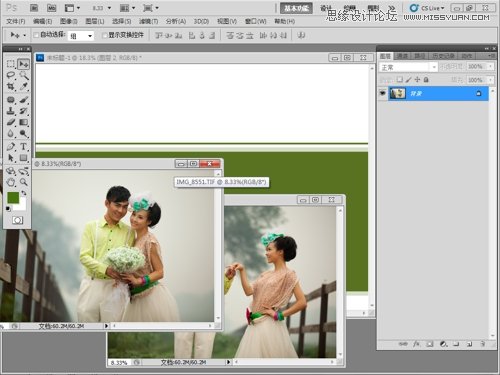
Task: Toggle lock all in Layers panel
Action: 426,80
